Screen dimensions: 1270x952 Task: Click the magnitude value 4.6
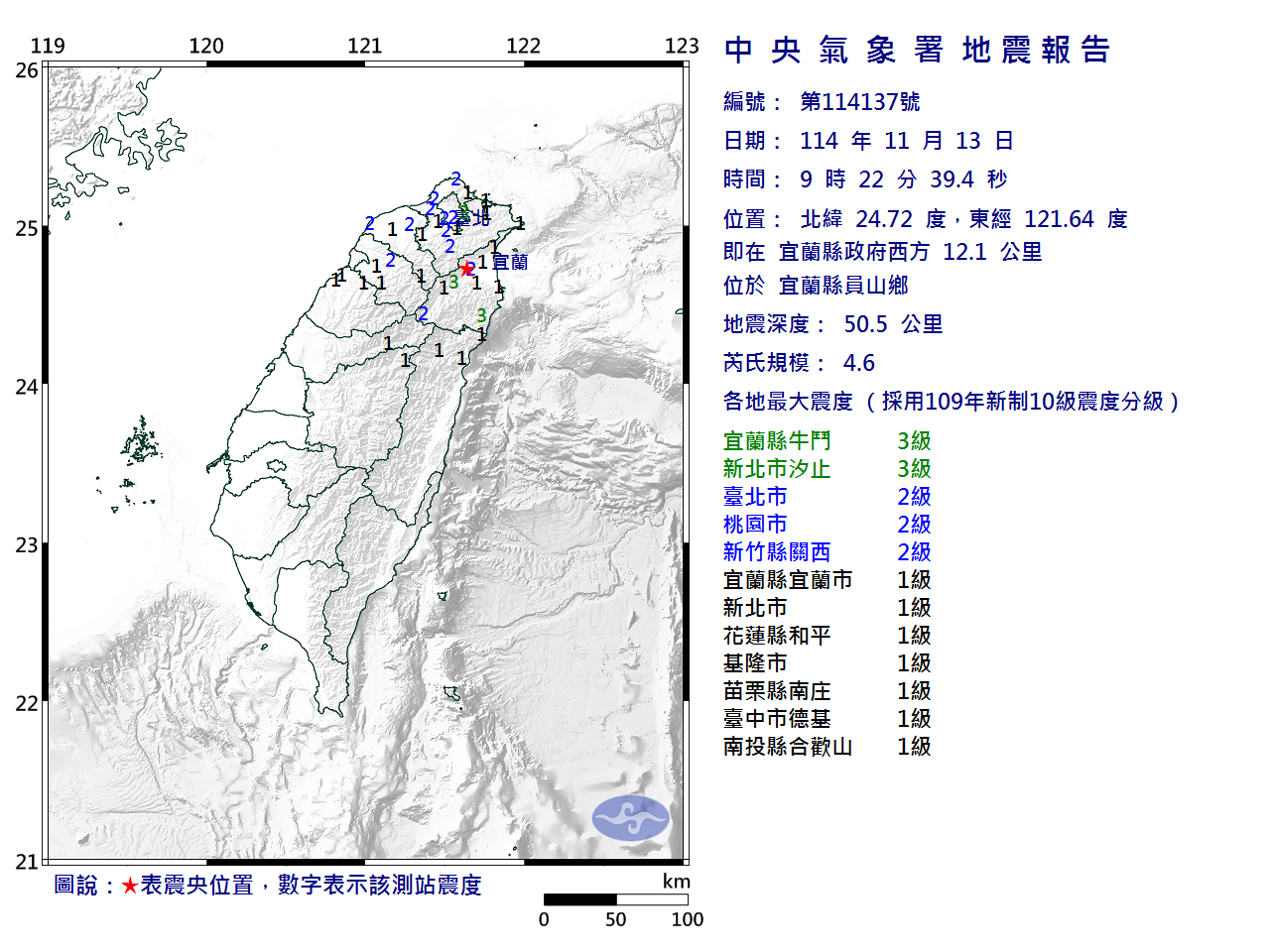pos(859,363)
